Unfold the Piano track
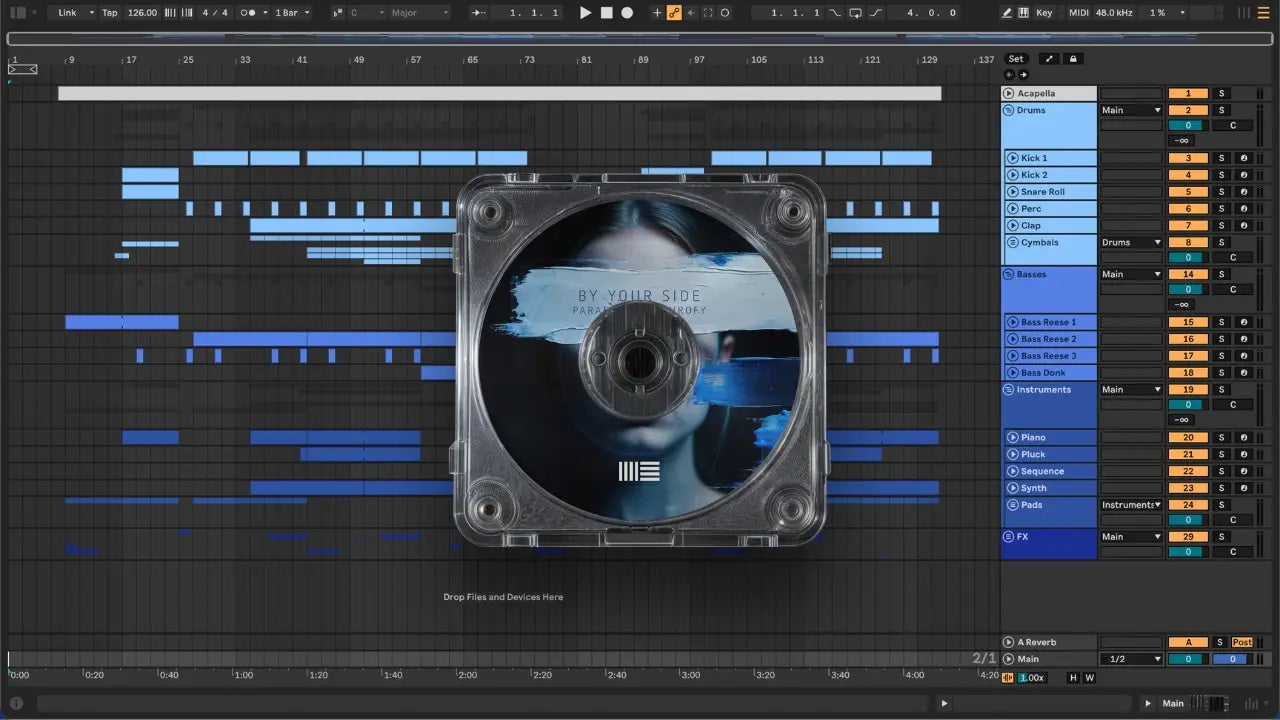Image resolution: width=1280 pixels, height=720 pixels. pyautogui.click(x=1013, y=438)
